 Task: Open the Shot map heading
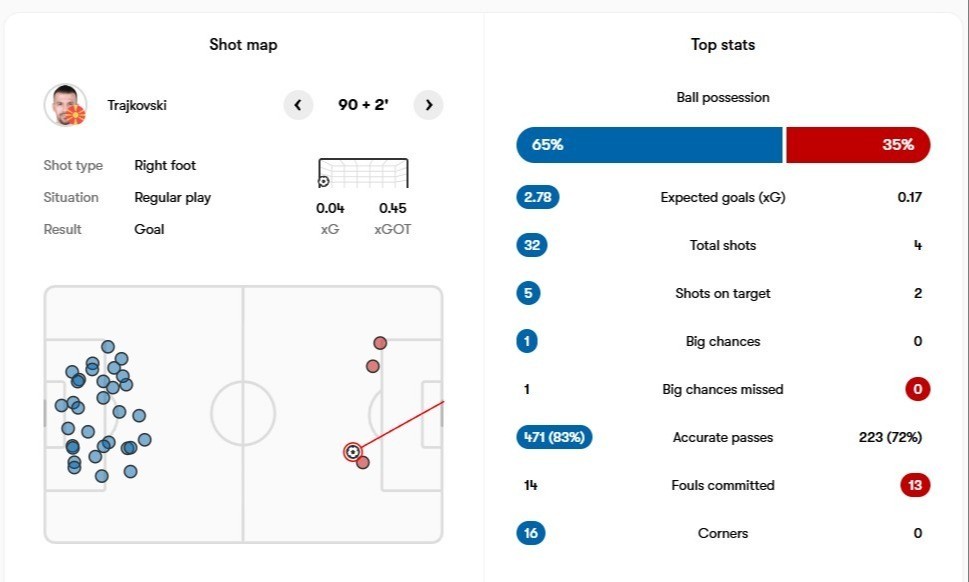pos(243,45)
